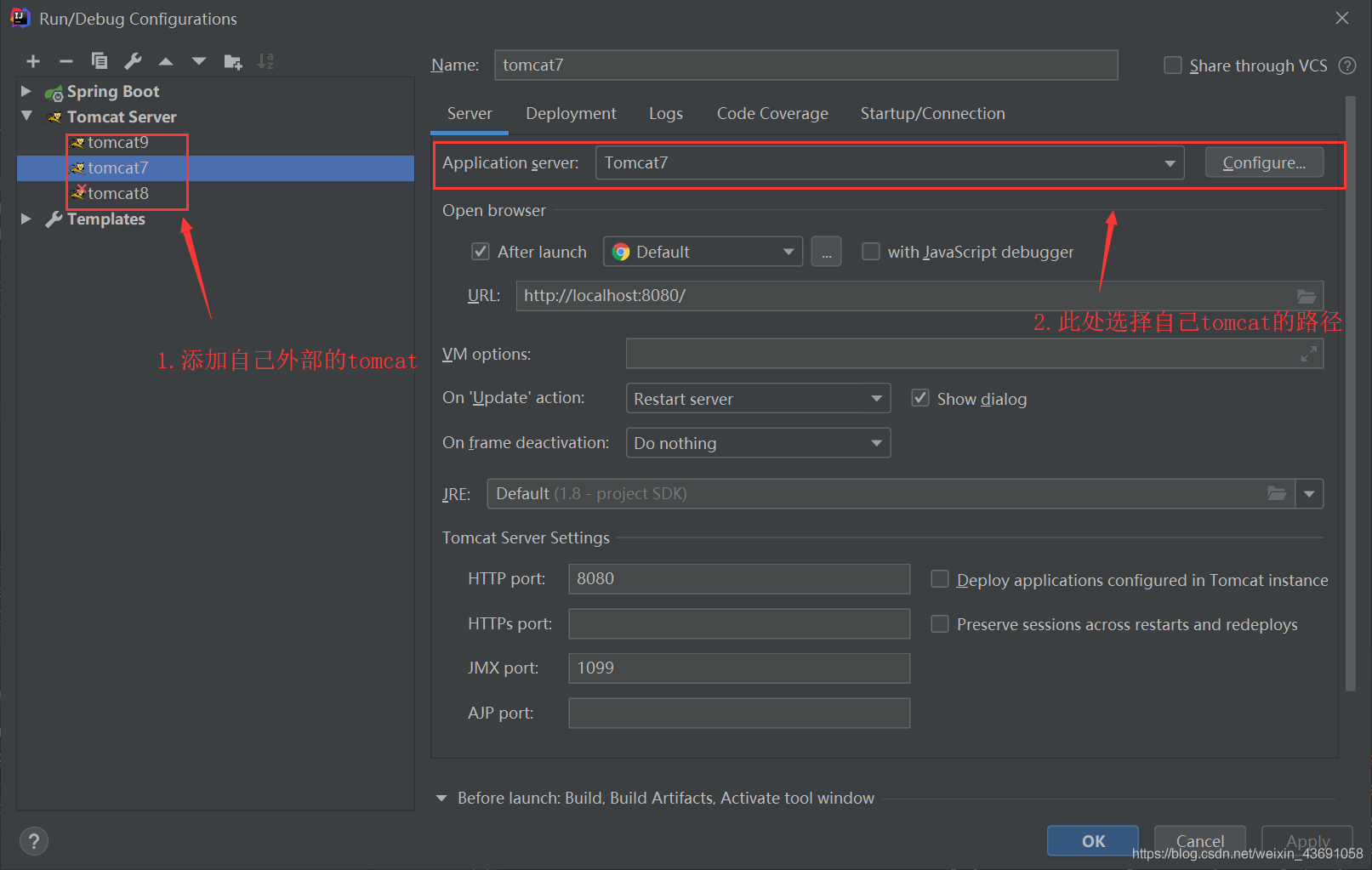The width and height of the screenshot is (1372, 870).
Task: Open On frame deactivation dropdown
Action: click(758, 443)
